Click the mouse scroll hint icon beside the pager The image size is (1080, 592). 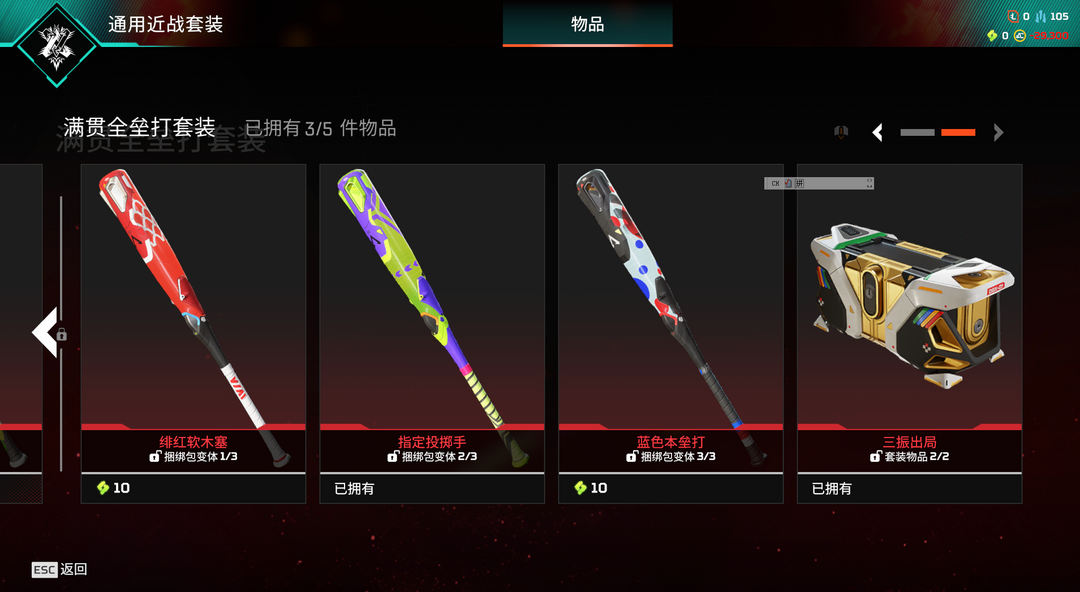point(841,132)
